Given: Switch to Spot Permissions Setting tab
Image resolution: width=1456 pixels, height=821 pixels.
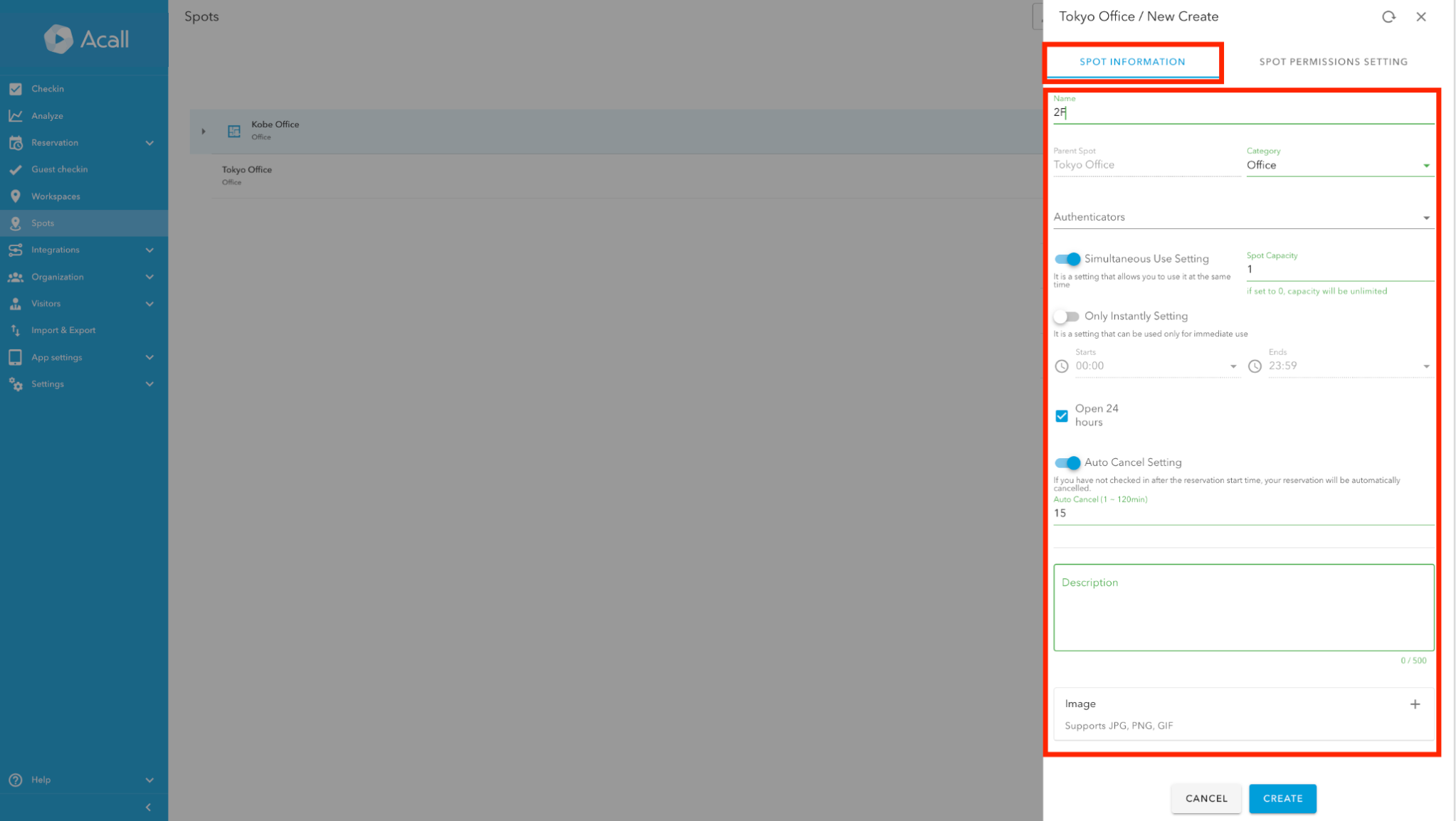Looking at the screenshot, I should coord(1333,62).
